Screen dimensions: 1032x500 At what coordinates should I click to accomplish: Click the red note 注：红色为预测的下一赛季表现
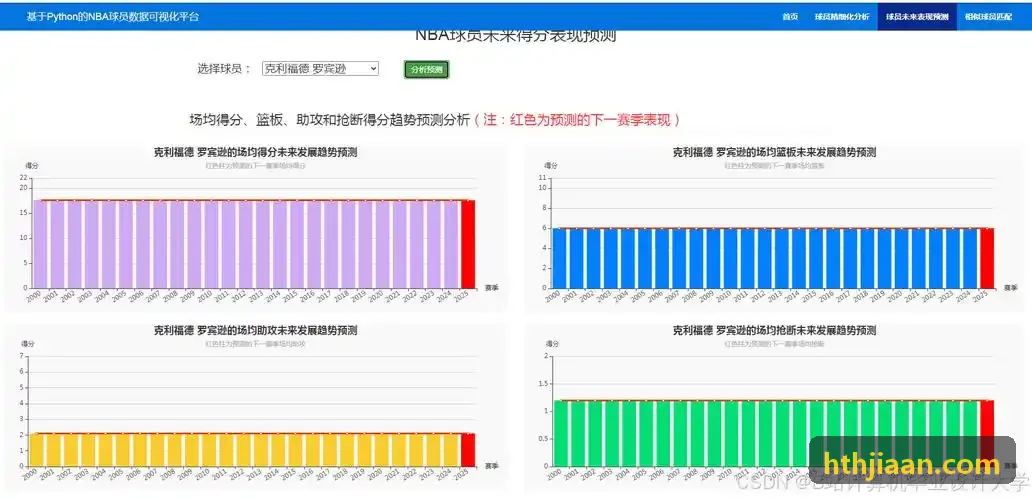click(577, 120)
